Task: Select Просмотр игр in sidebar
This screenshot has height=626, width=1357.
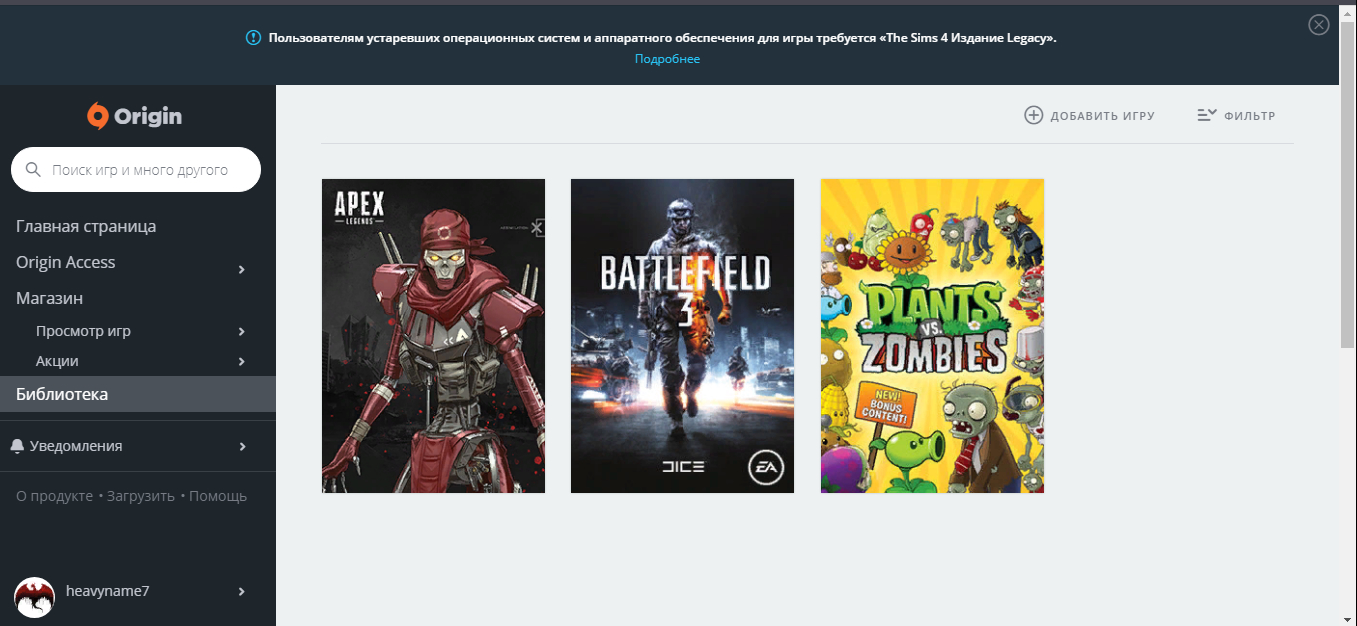Action: tap(83, 331)
